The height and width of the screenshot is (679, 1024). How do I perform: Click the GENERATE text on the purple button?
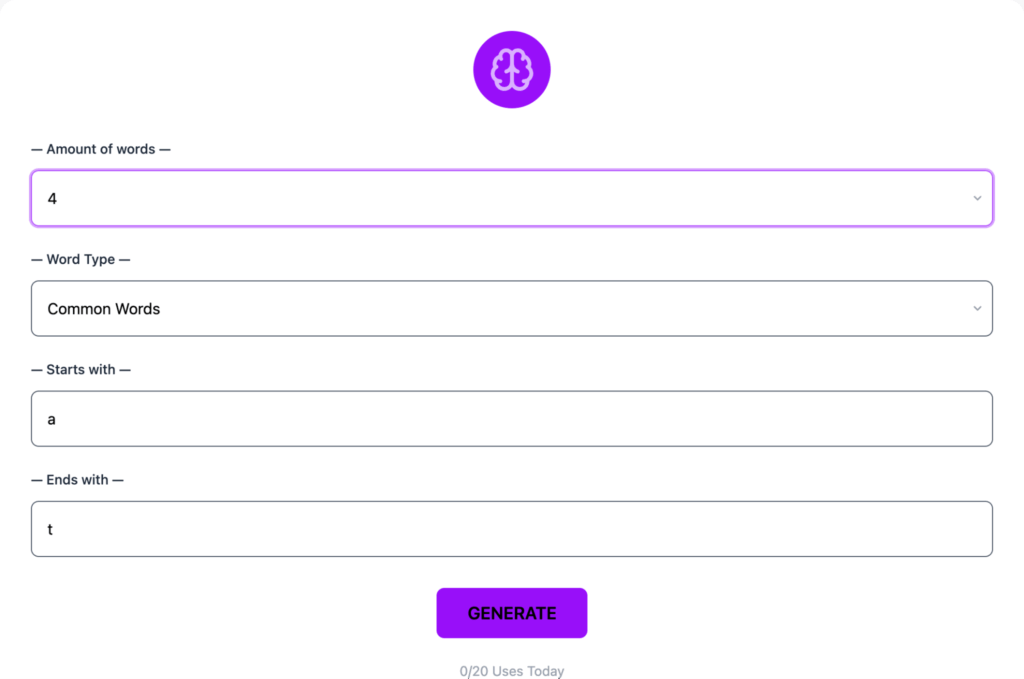pos(511,613)
